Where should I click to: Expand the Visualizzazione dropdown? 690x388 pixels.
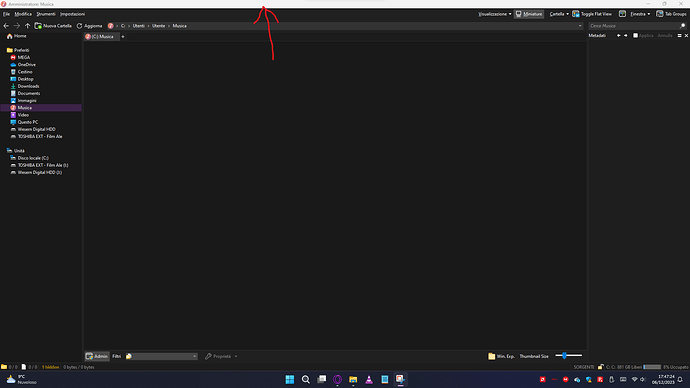495,14
